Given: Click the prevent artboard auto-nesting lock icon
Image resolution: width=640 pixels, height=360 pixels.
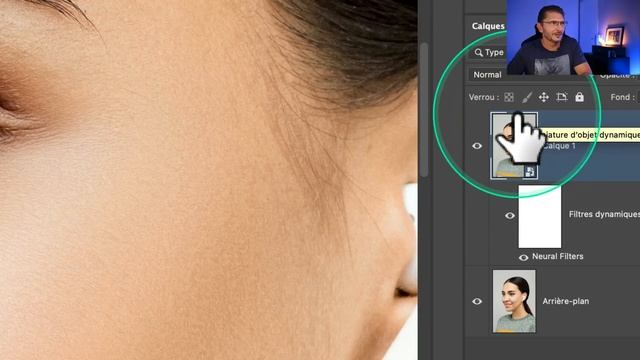Looking at the screenshot, I should [562, 97].
